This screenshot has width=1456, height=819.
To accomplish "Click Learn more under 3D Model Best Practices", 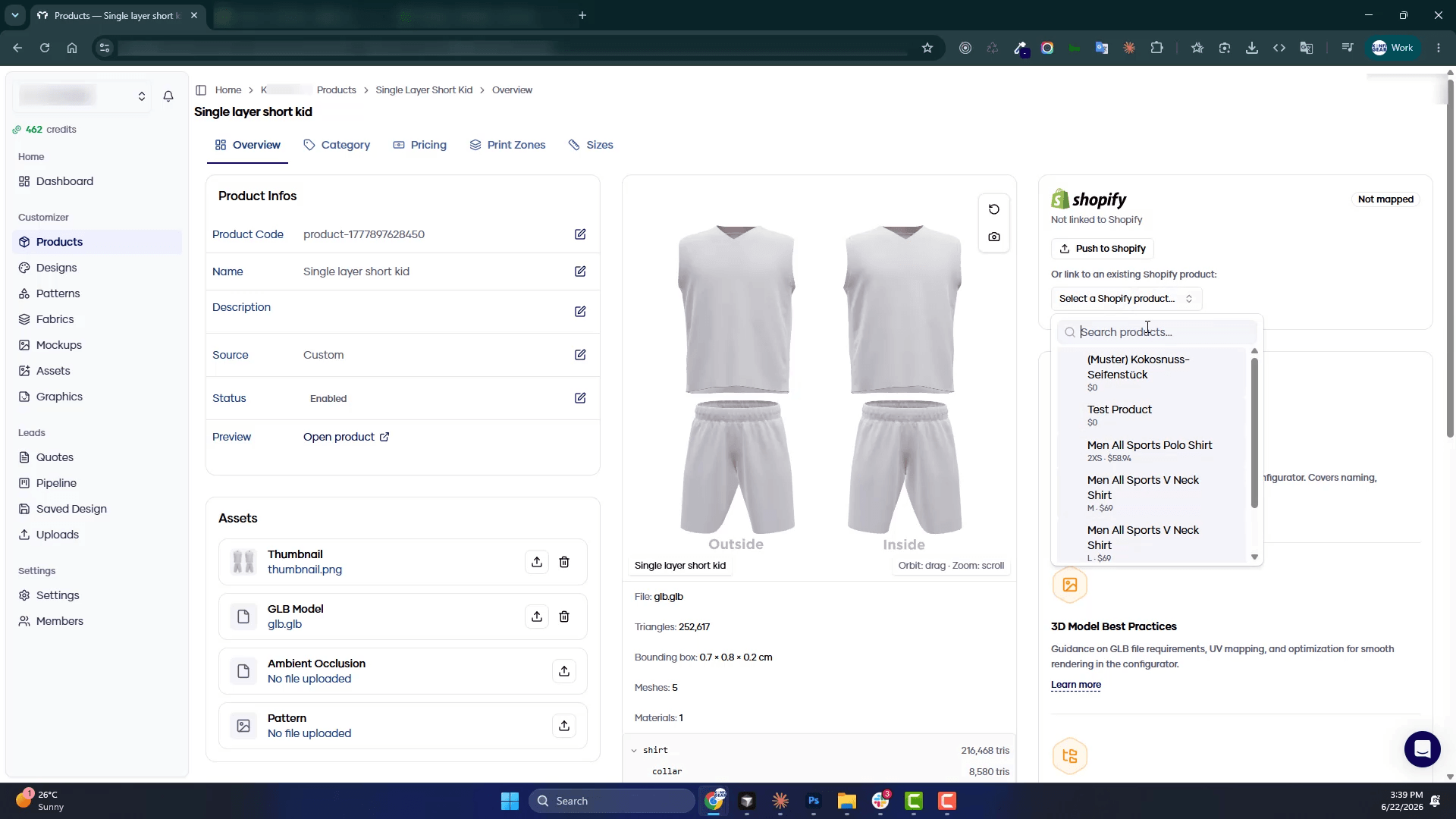I will (x=1075, y=685).
